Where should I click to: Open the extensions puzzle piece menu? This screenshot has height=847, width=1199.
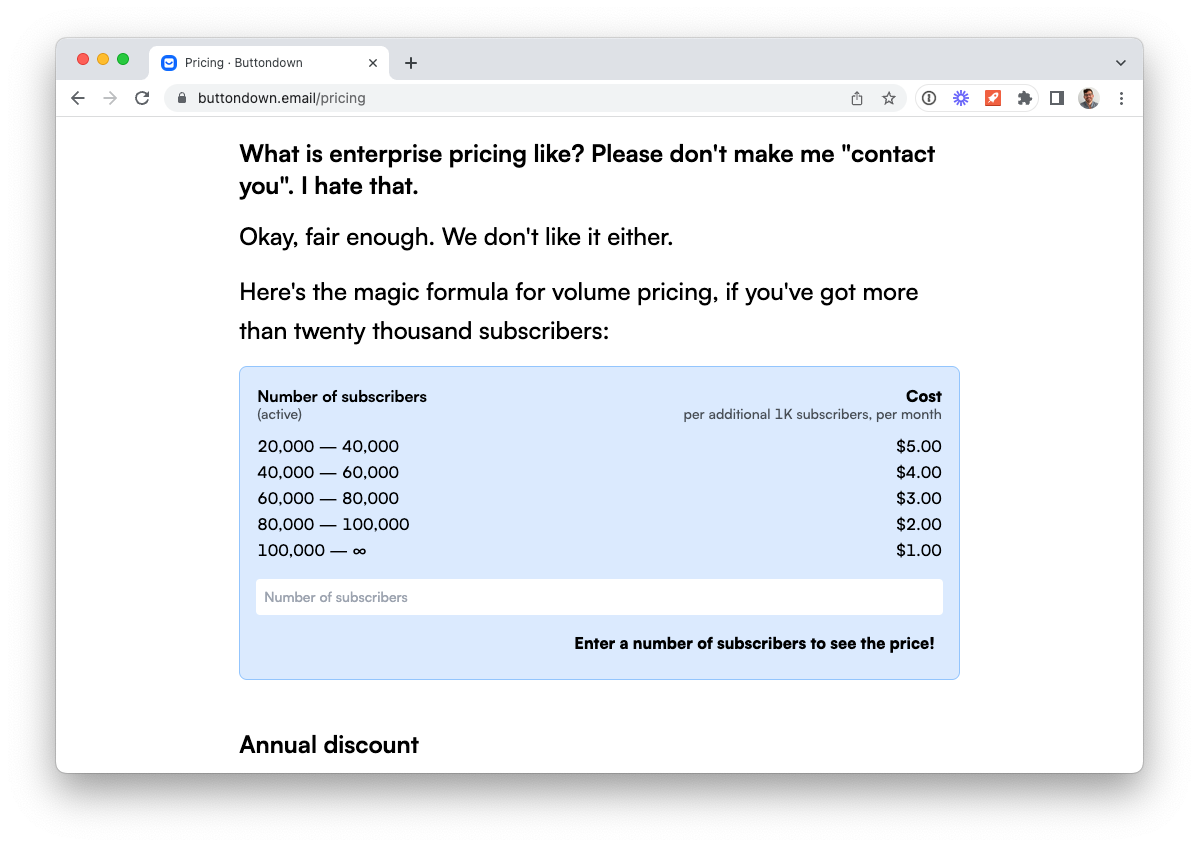pyautogui.click(x=1025, y=98)
